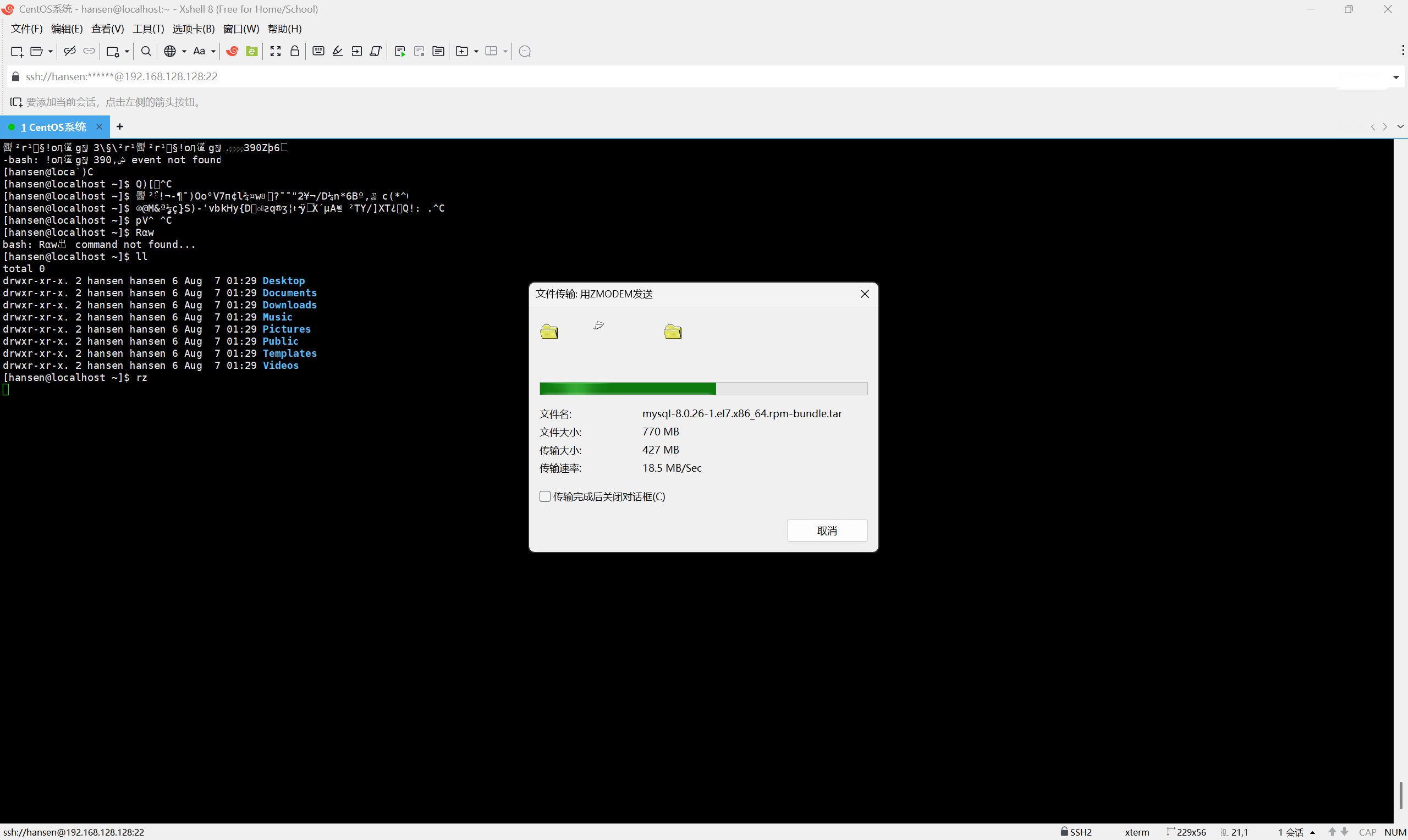1408x840 pixels.
Task: Check close dialog after transfer completes
Action: (x=545, y=496)
